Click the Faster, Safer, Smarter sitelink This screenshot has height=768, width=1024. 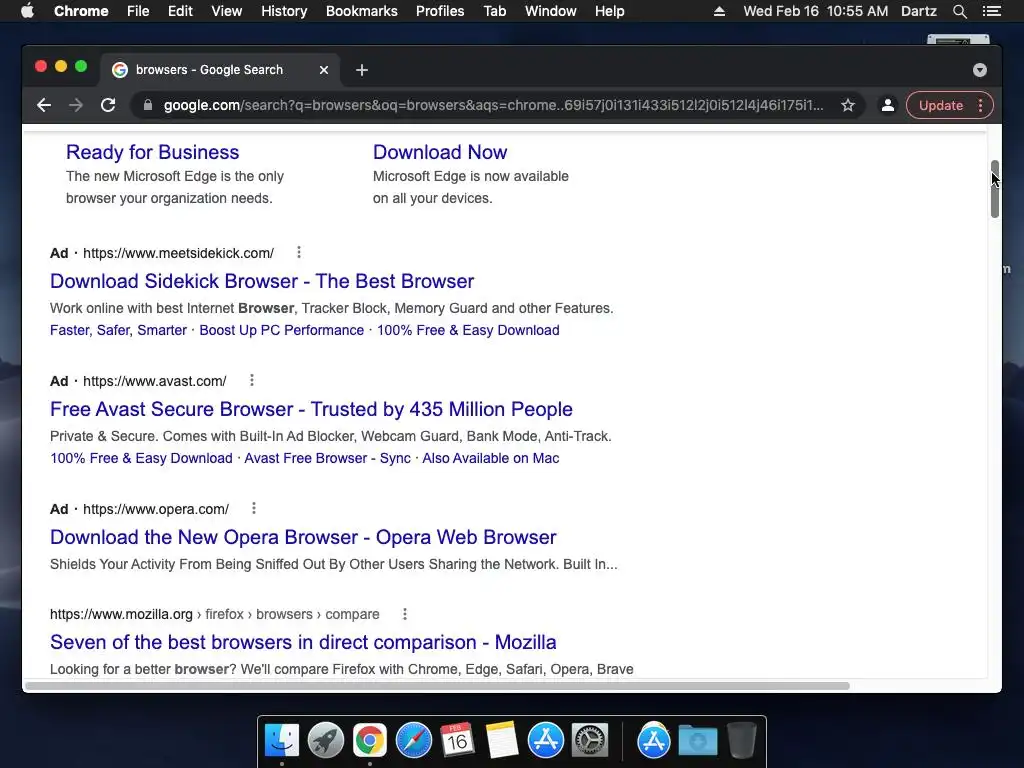tap(118, 330)
